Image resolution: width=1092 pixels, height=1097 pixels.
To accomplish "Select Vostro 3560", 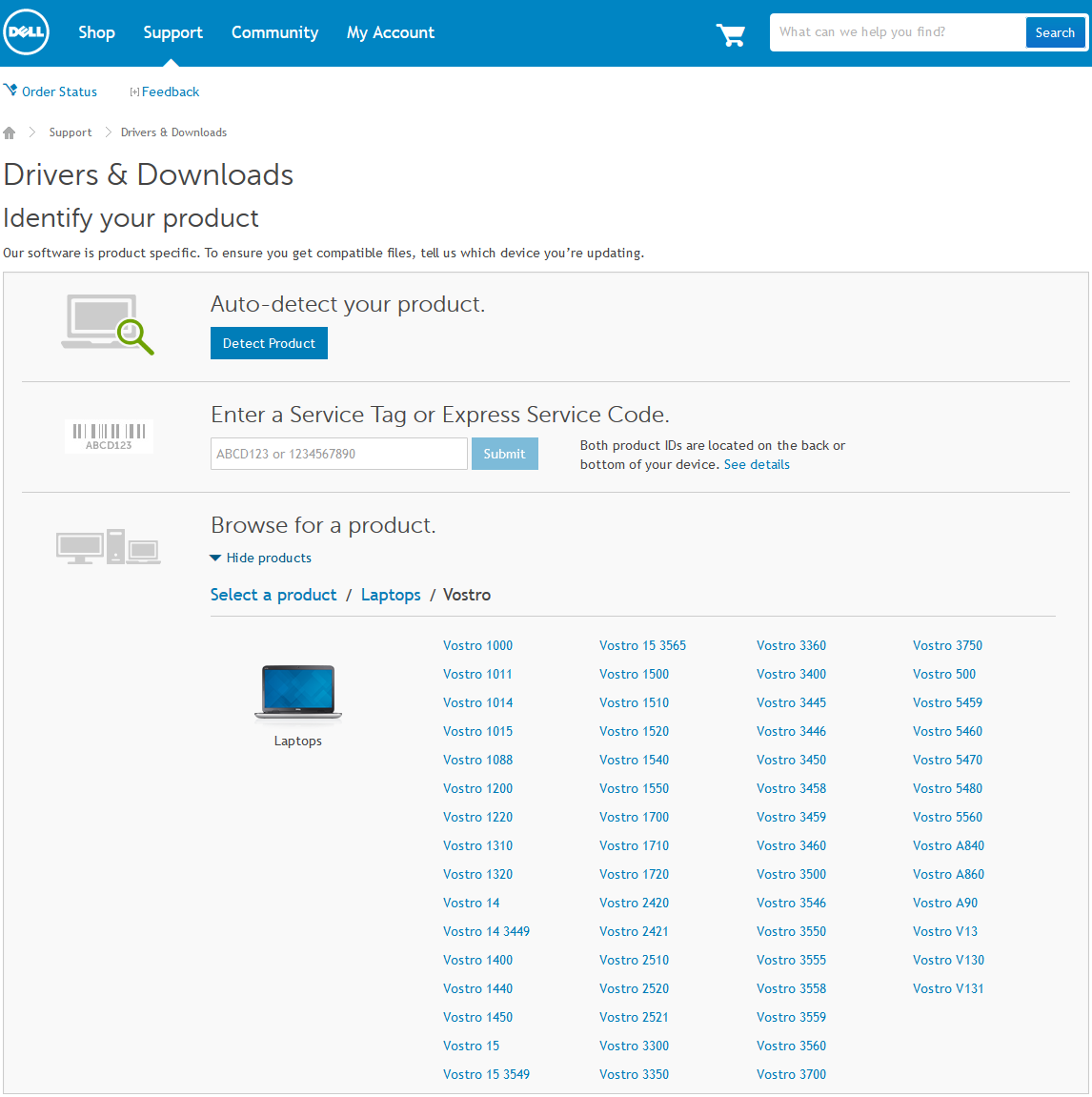I will tap(791, 1046).
